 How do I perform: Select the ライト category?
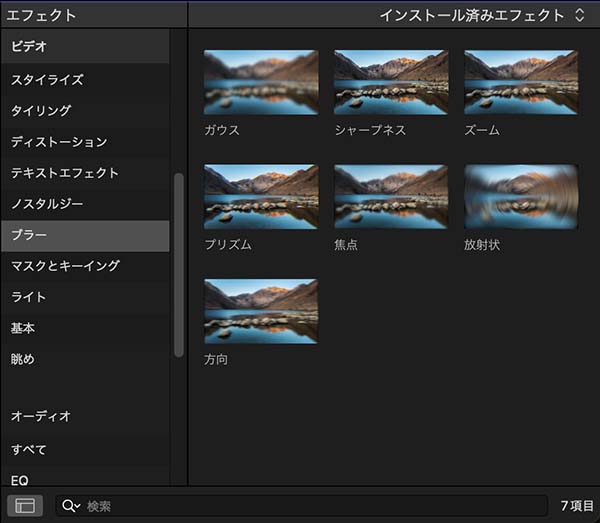coord(85,297)
